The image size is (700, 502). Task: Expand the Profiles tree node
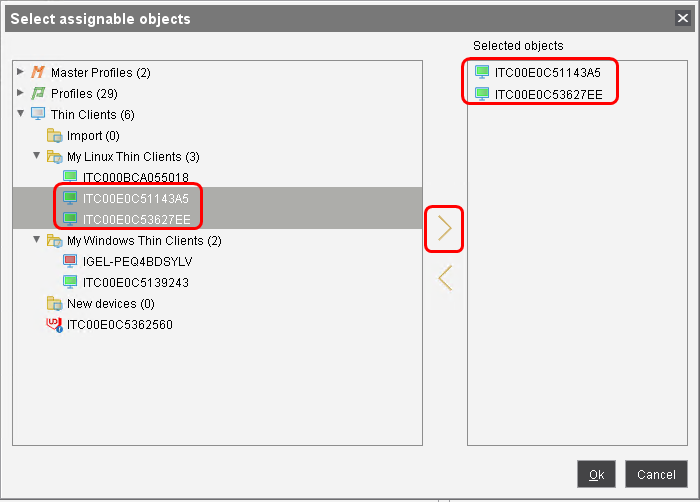[21, 94]
